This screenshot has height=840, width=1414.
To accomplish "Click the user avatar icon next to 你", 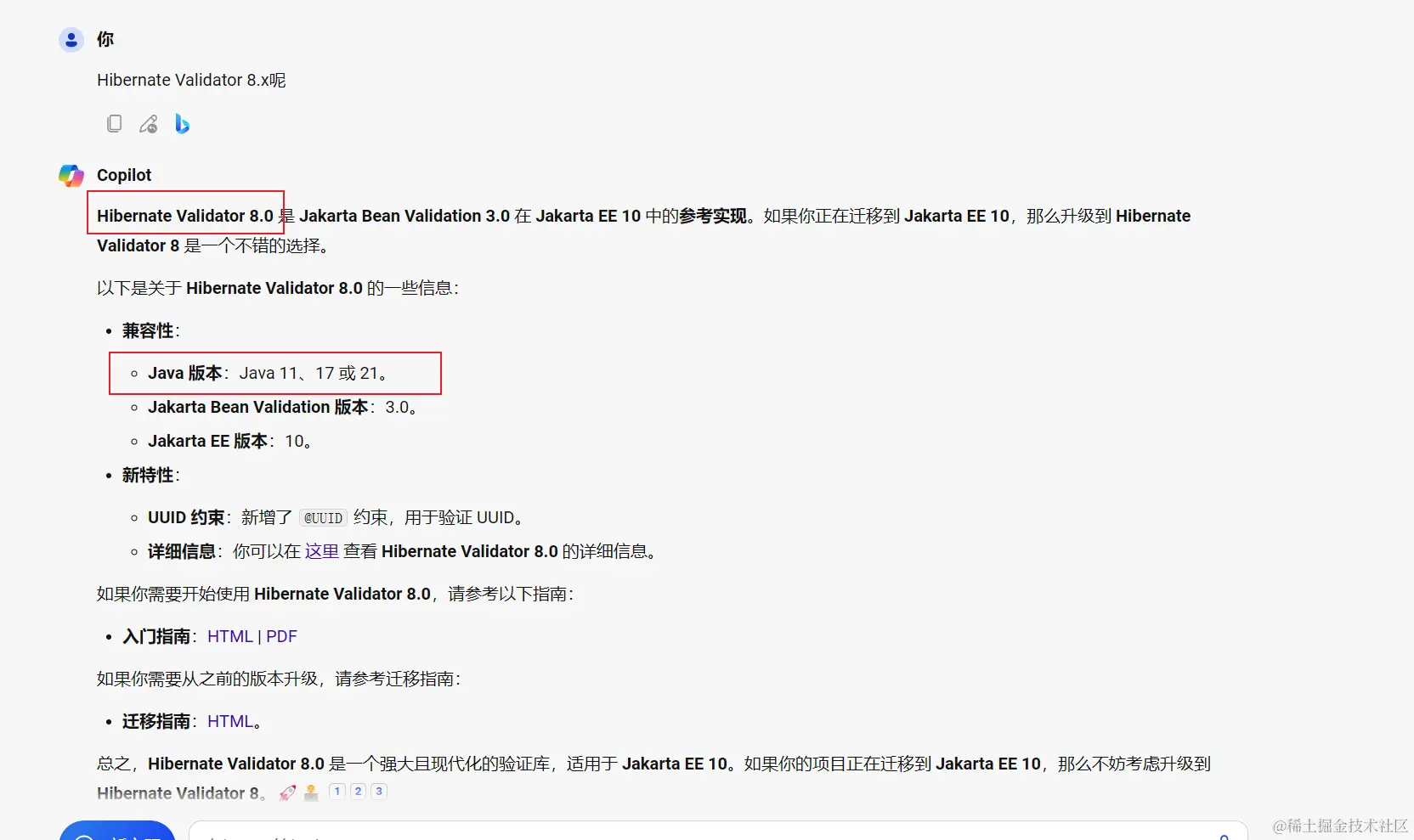I will [71, 39].
